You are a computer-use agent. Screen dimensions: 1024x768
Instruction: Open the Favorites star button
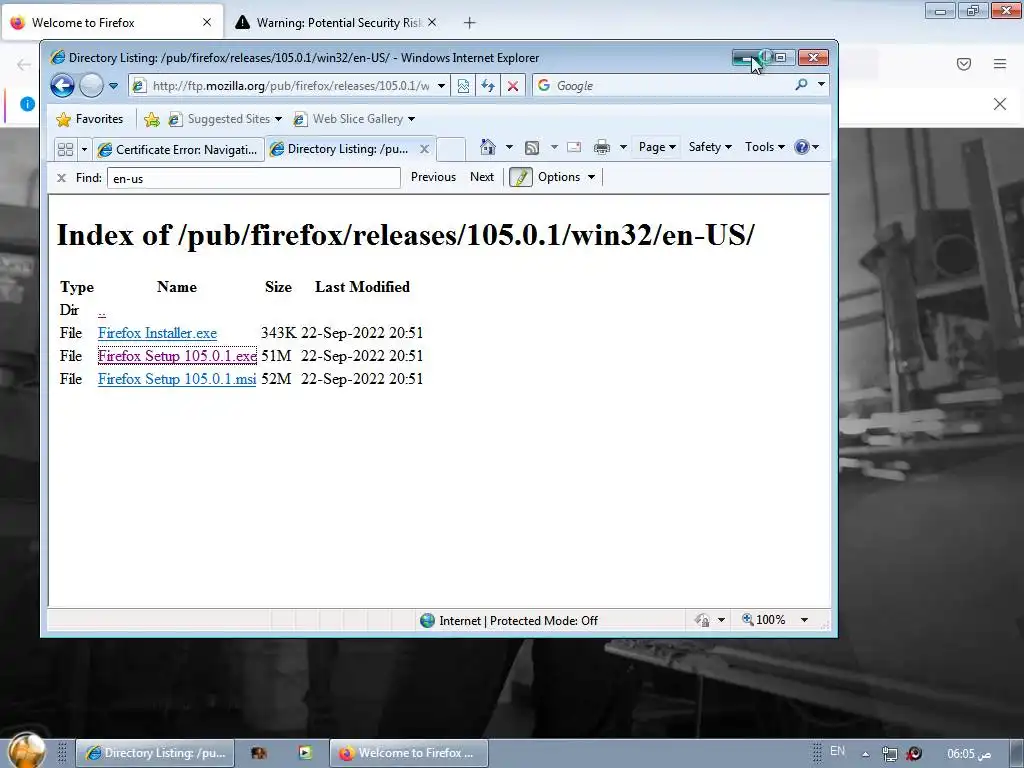click(x=90, y=119)
